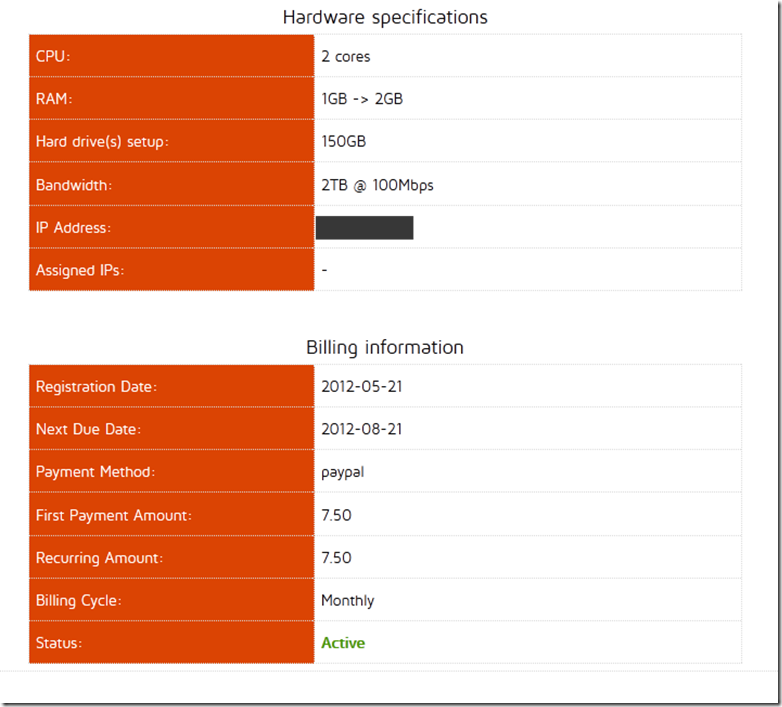Select the 'Registration Date:' label
This screenshot has height=707, width=782.
click(96, 386)
